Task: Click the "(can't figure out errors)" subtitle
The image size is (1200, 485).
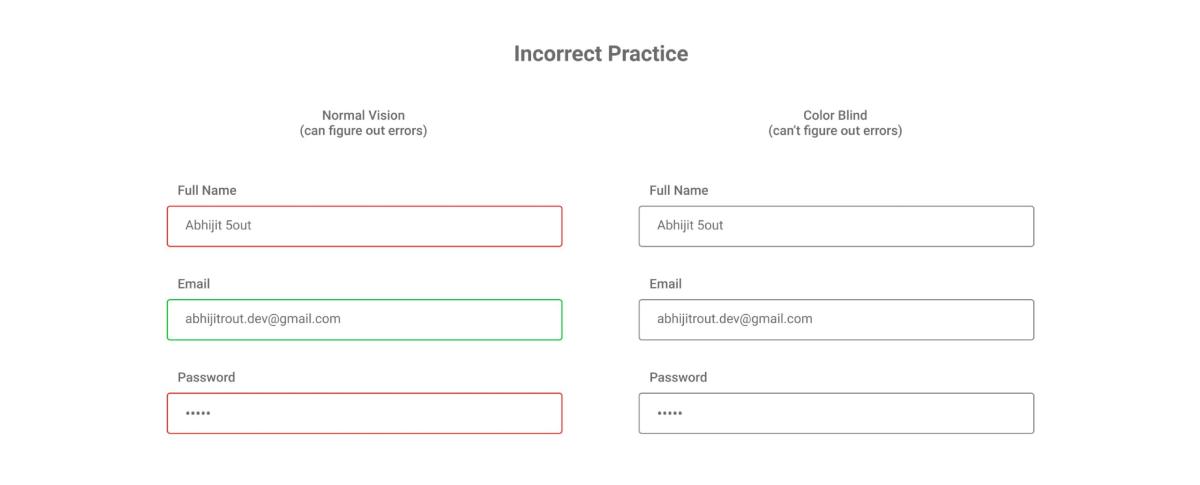Action: (835, 131)
